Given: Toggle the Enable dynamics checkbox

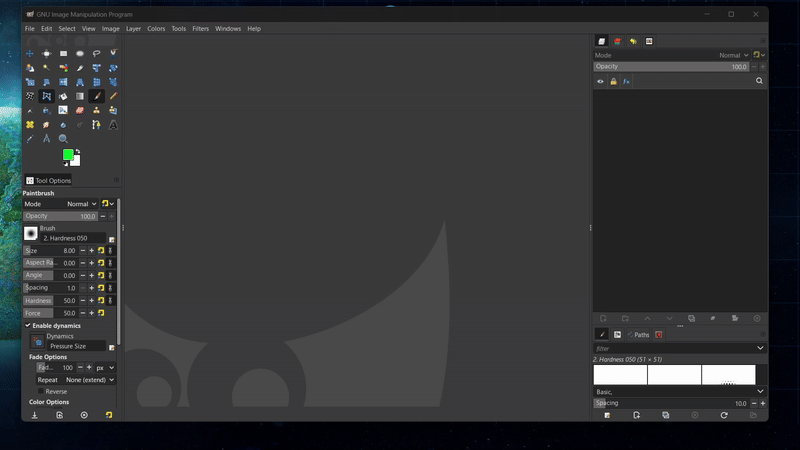Looking at the screenshot, I should tap(28, 326).
